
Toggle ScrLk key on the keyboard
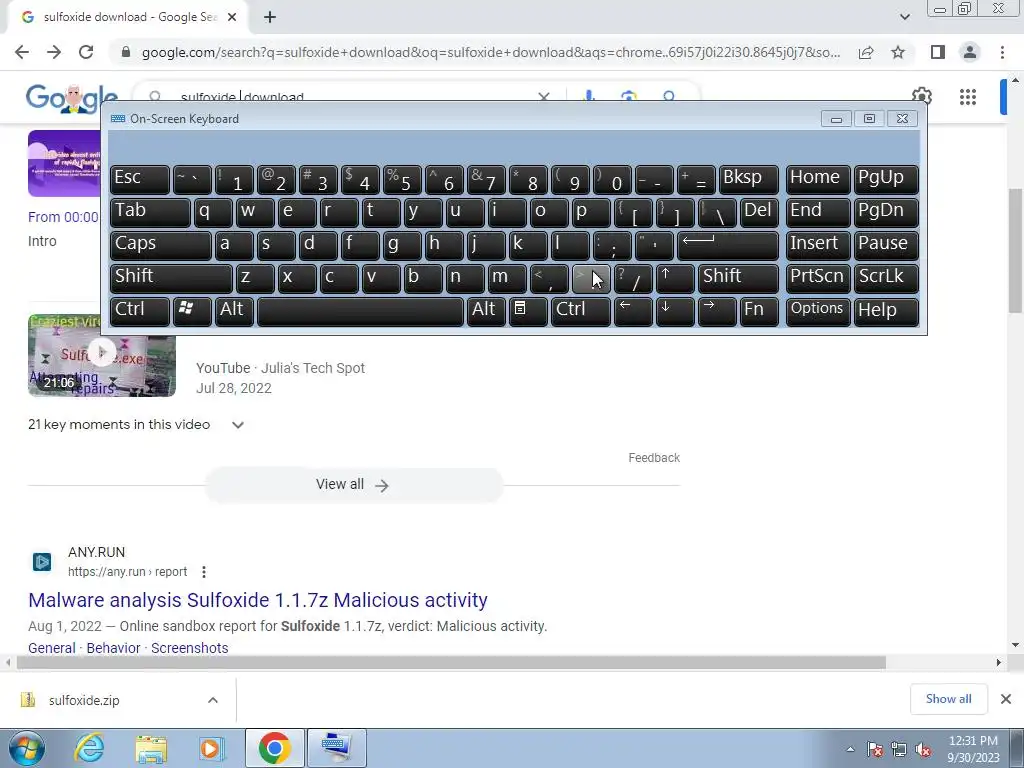886,278
